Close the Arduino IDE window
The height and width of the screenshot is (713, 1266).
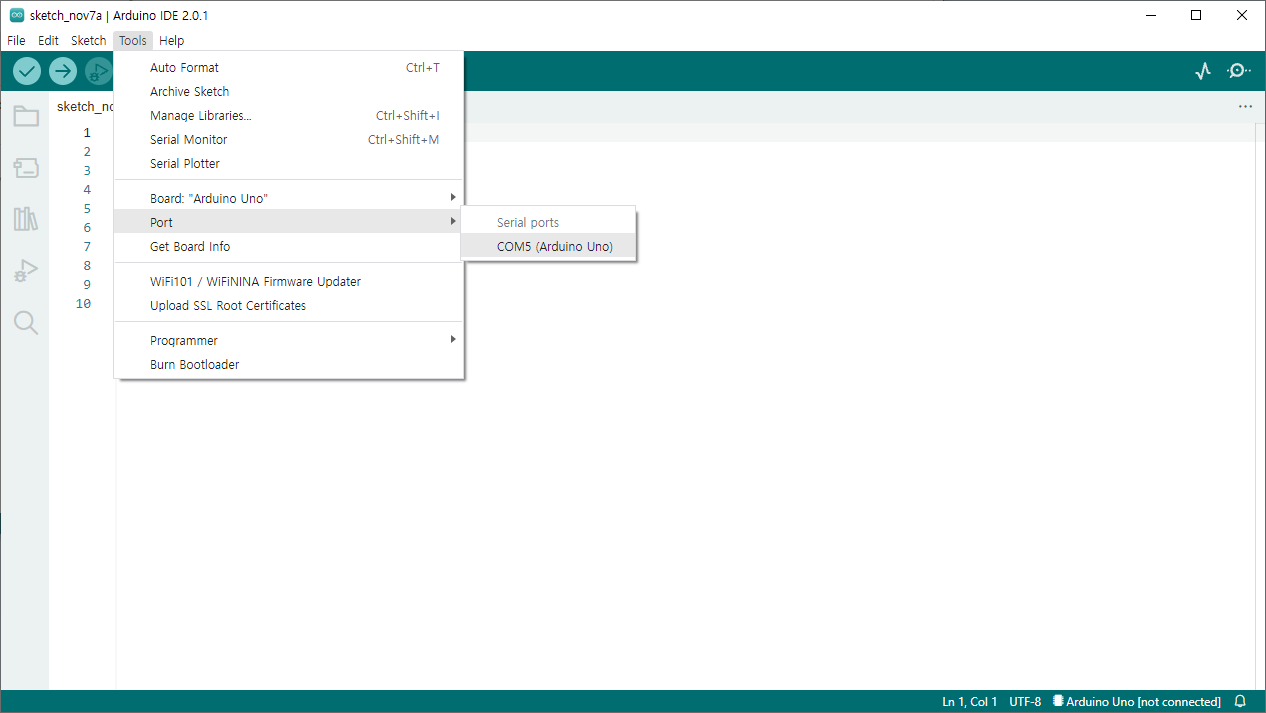(x=1242, y=15)
